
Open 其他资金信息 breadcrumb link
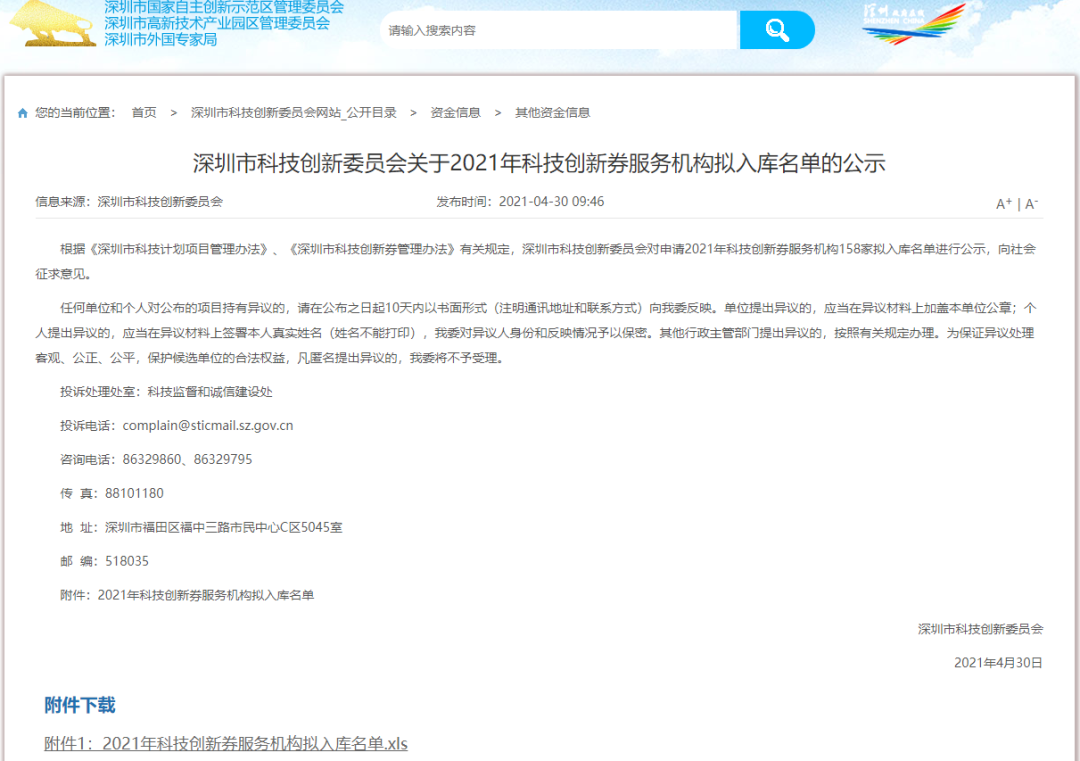tap(552, 113)
